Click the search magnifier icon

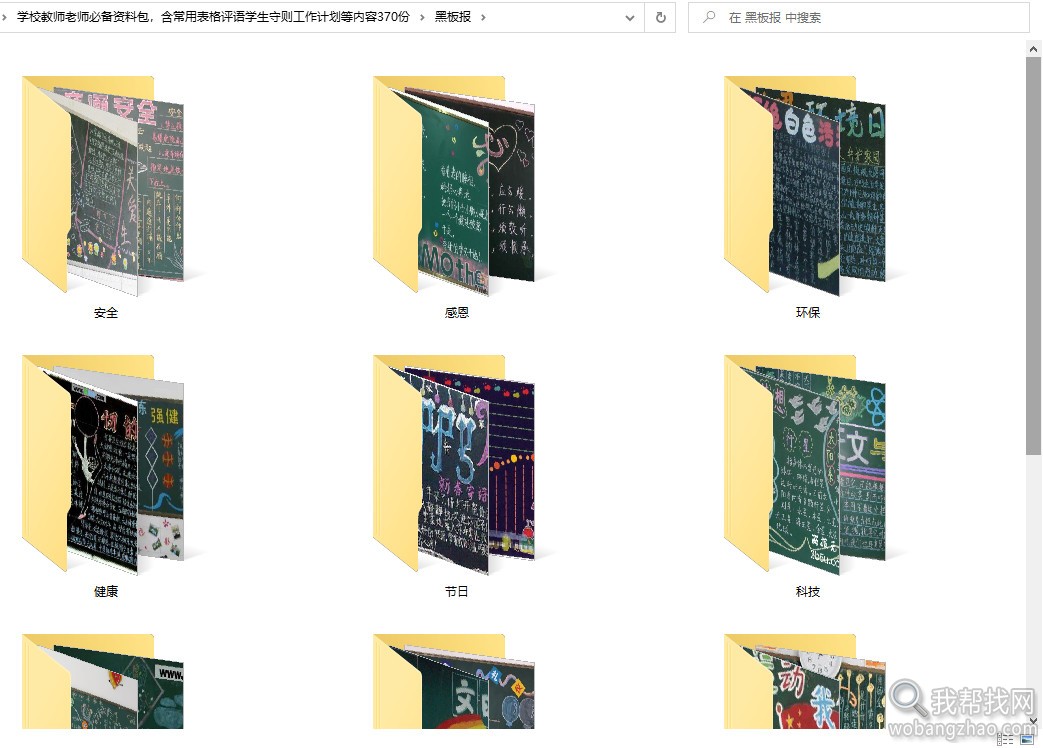(x=709, y=17)
